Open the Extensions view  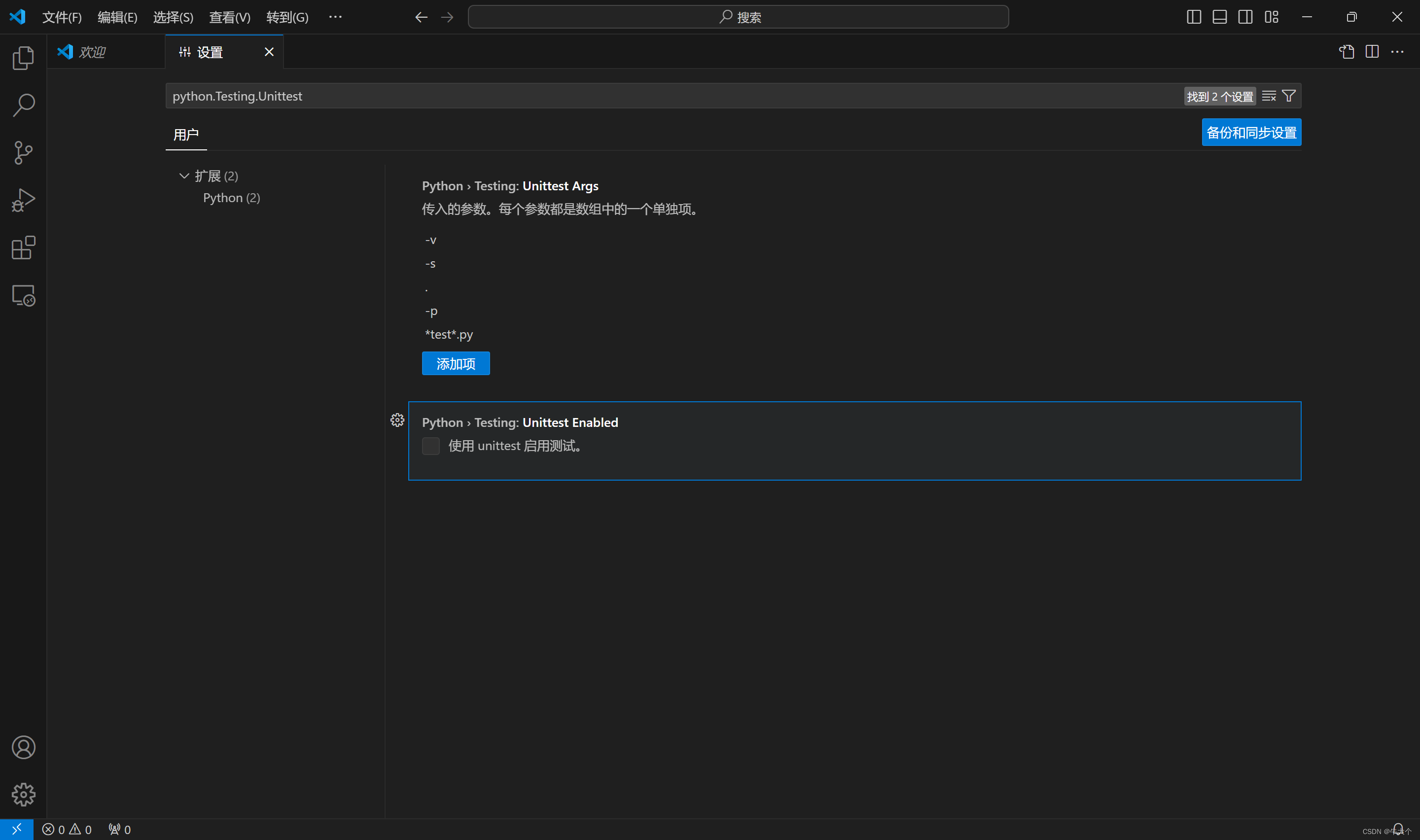[23, 247]
